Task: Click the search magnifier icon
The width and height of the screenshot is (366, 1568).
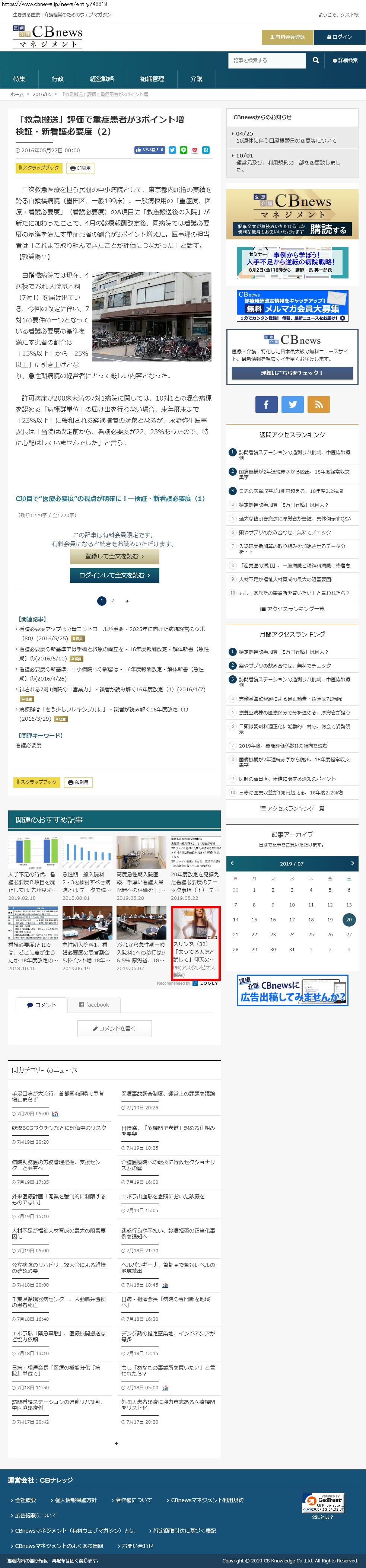Action: point(315,60)
